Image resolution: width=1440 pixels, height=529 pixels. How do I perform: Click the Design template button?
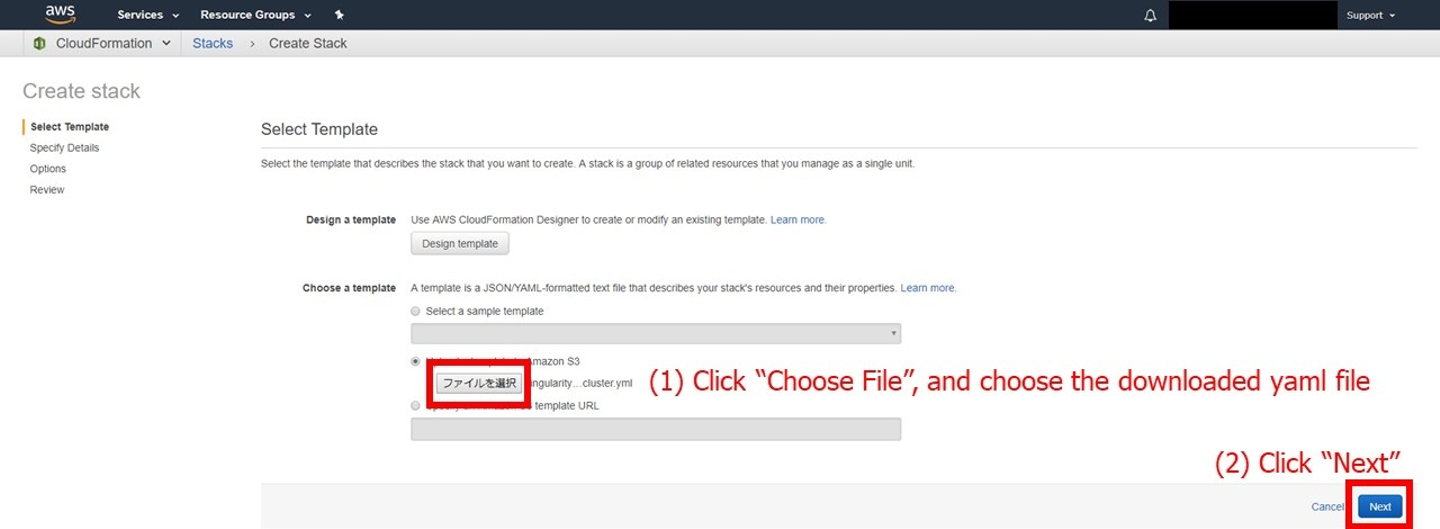tap(460, 243)
